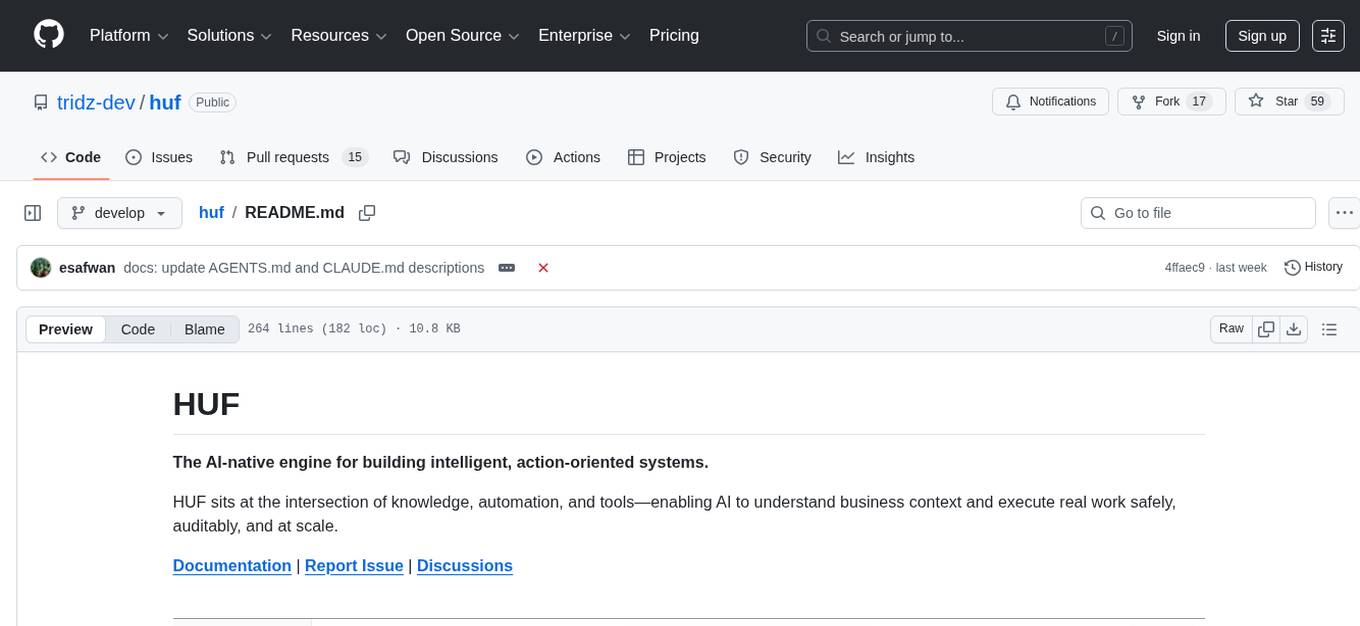Go to the Actions tab
This screenshot has height=626, width=1360.
point(563,157)
